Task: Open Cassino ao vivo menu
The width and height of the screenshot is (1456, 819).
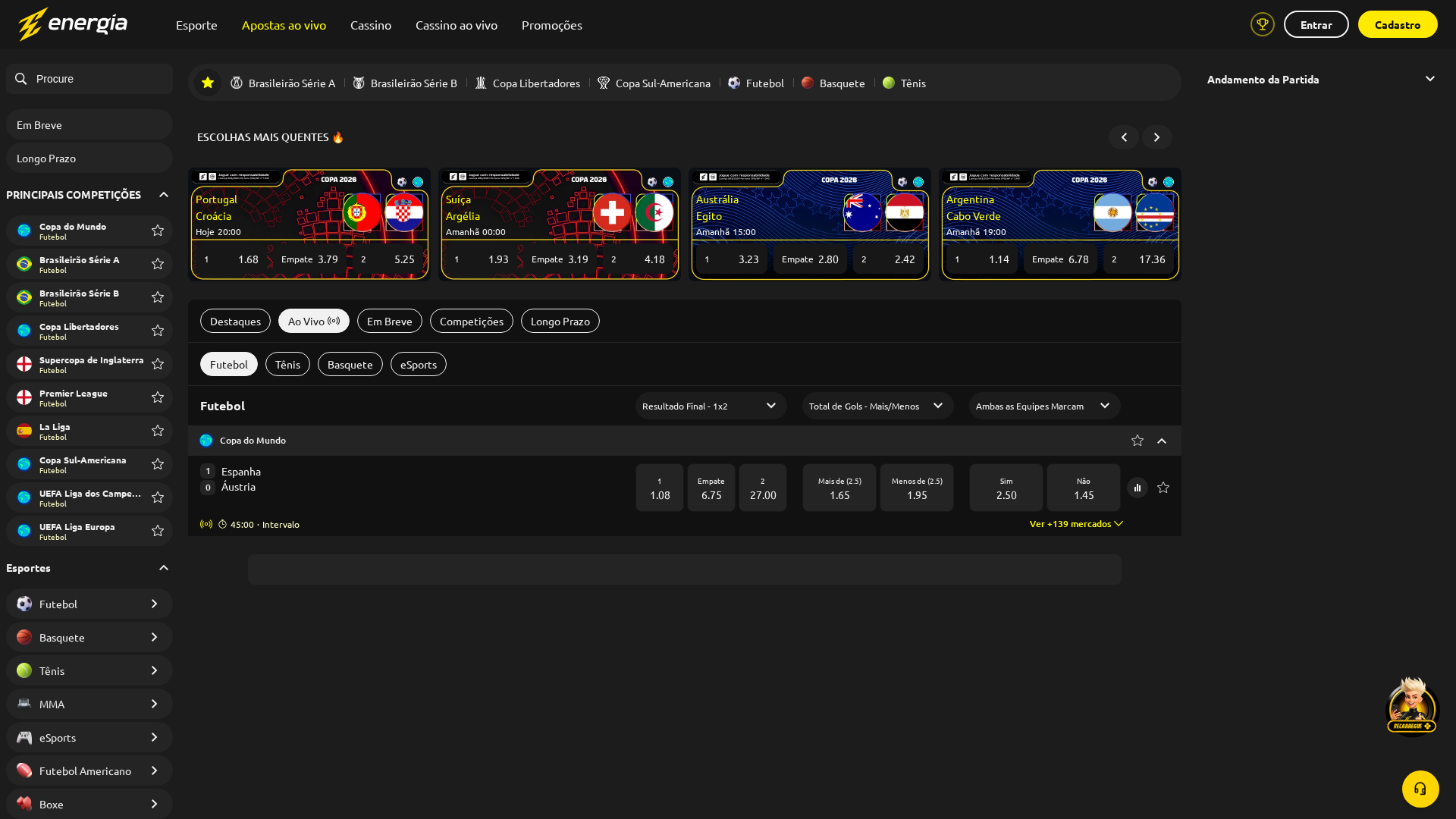Action: click(x=457, y=25)
